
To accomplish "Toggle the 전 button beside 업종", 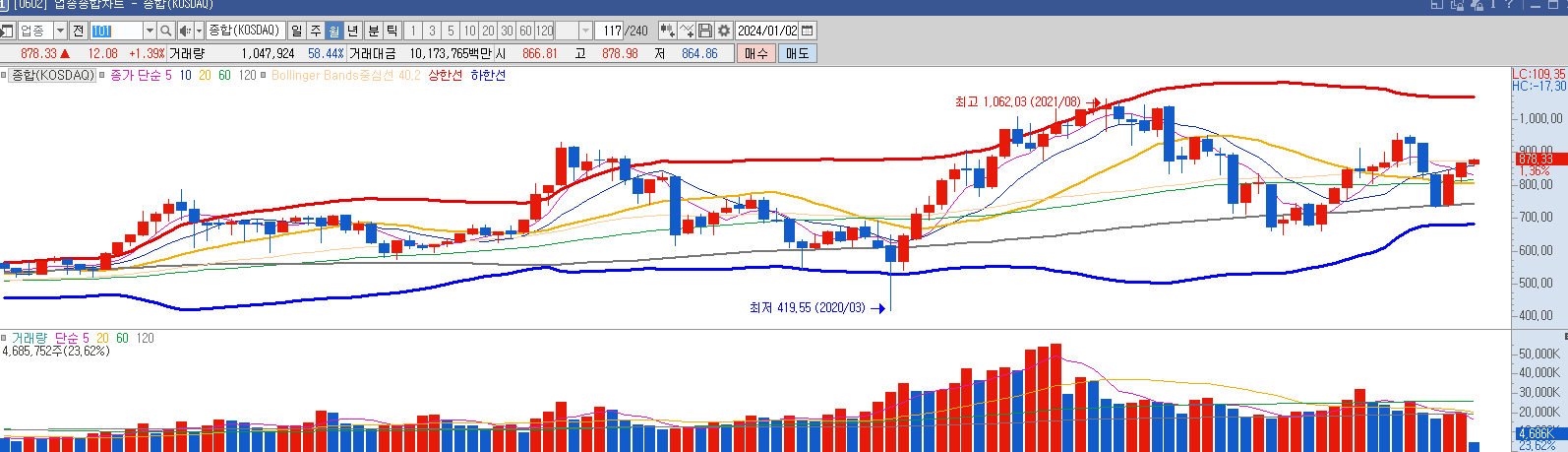I will (x=78, y=31).
